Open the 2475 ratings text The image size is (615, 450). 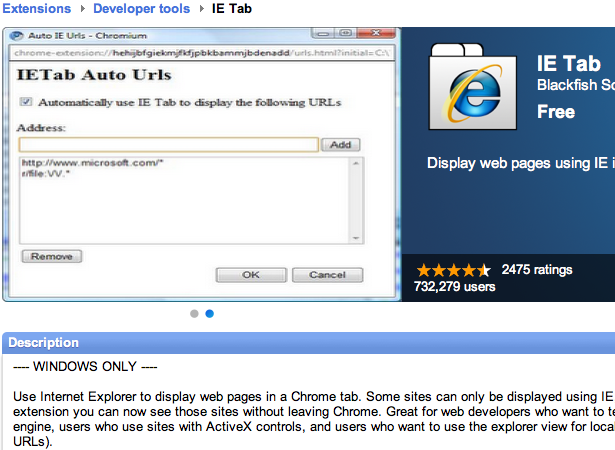tap(537, 270)
